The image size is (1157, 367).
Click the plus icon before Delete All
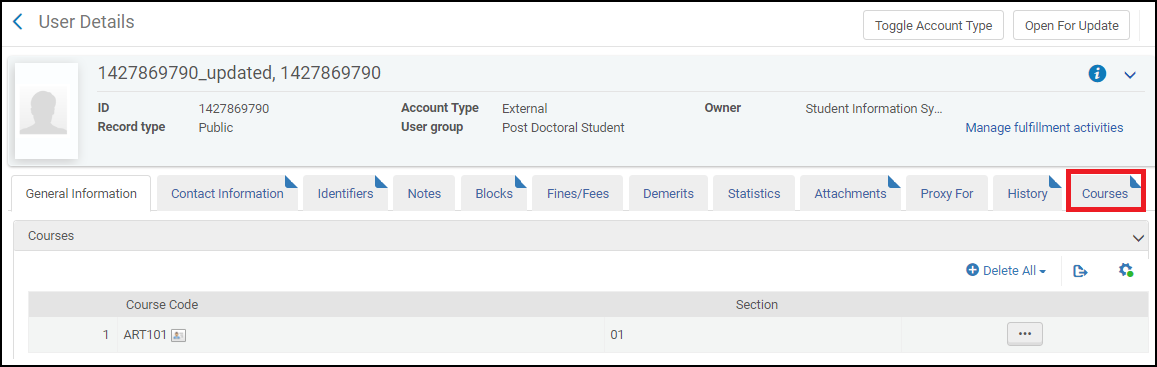pos(972,271)
